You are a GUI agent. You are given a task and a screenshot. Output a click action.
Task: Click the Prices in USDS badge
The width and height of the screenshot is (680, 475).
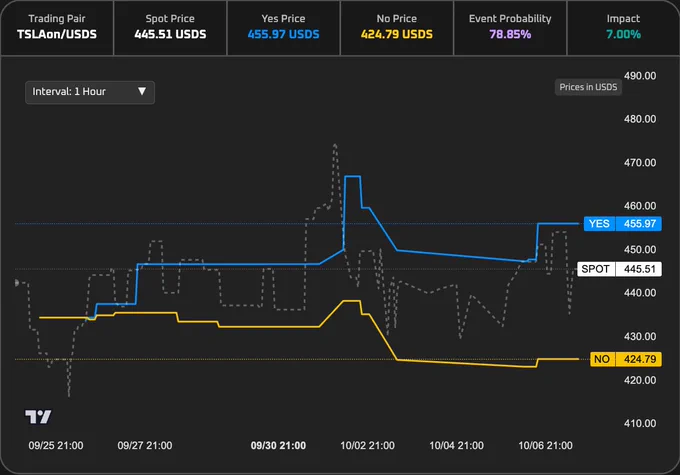pyautogui.click(x=588, y=87)
